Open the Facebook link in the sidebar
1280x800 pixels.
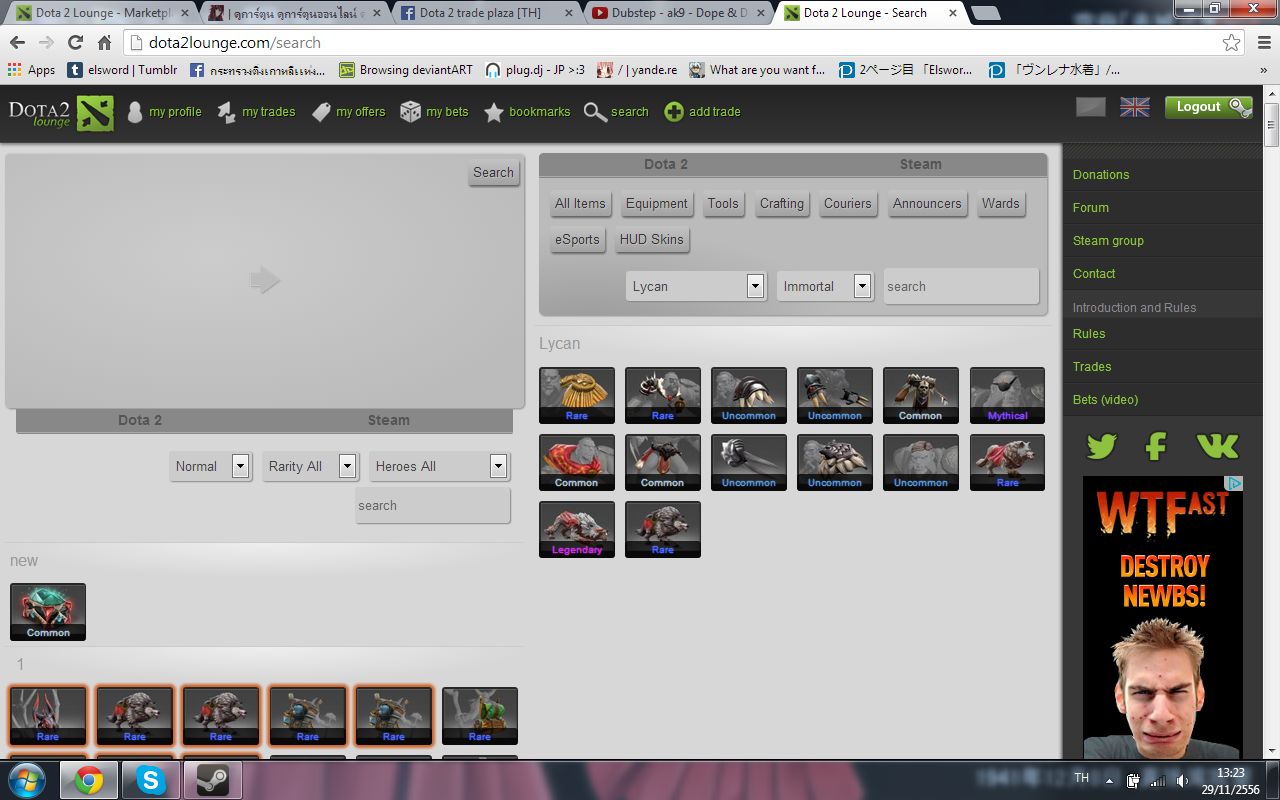tap(1157, 445)
